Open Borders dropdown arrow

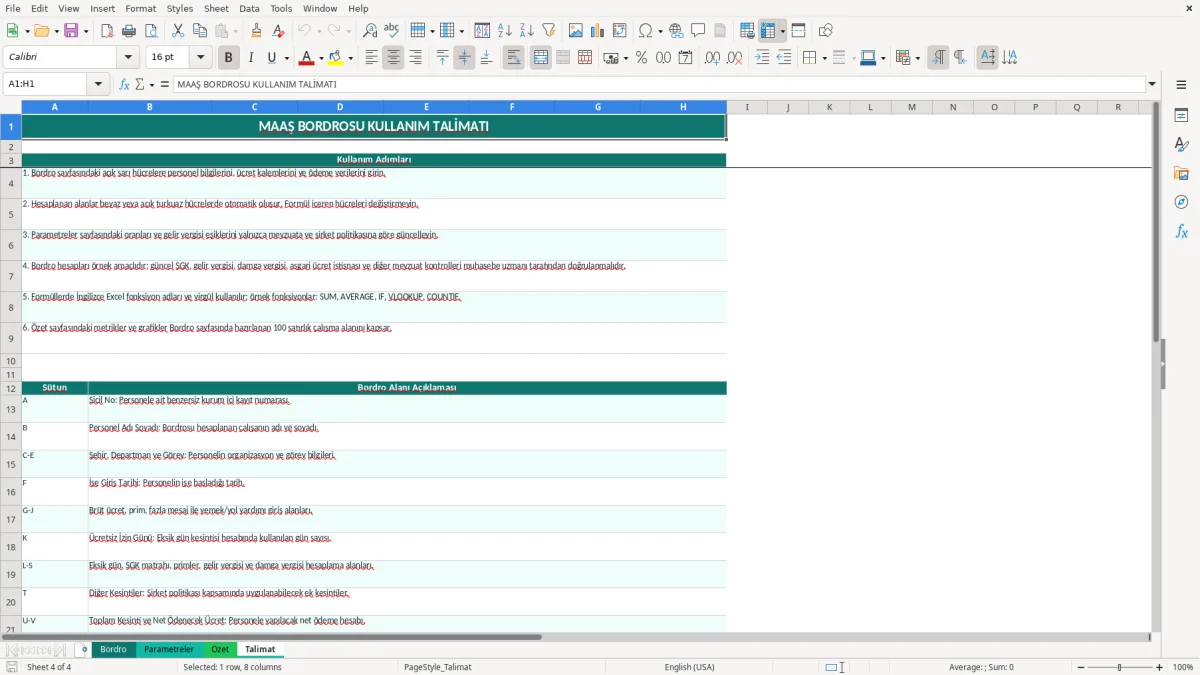(823, 58)
